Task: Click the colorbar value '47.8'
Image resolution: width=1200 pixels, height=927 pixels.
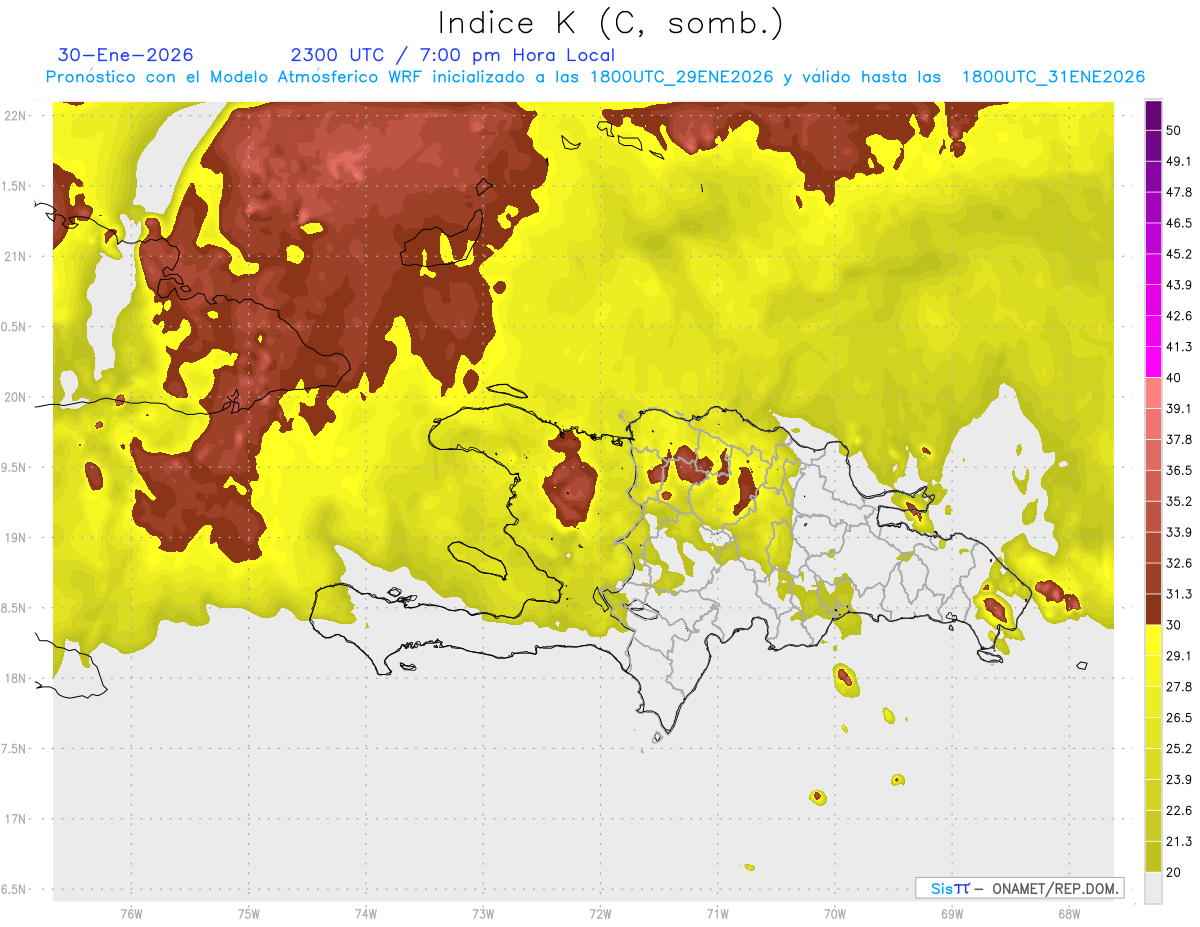Action: 1179,193
